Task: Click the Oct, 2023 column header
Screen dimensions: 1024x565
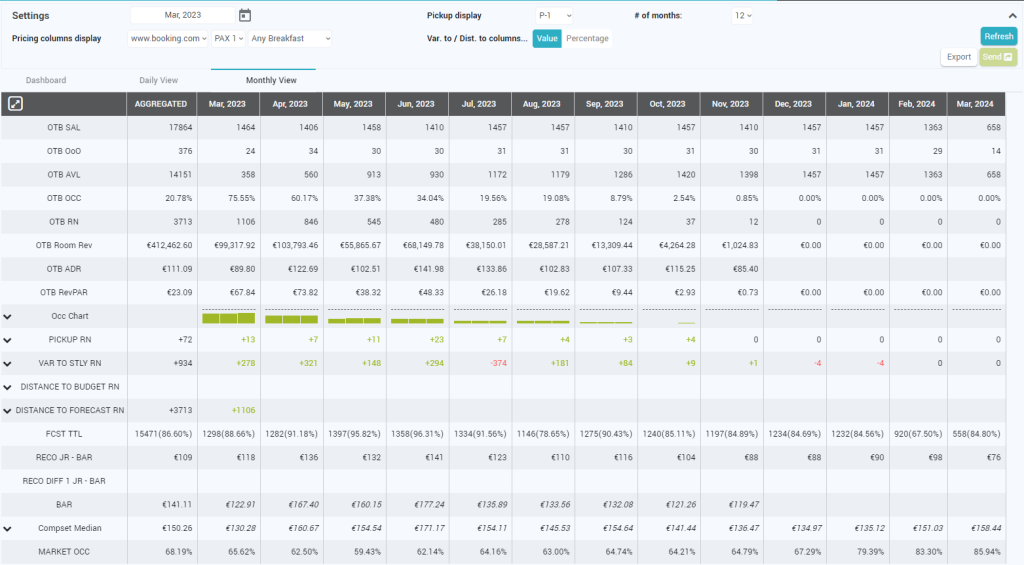Action: coord(667,104)
